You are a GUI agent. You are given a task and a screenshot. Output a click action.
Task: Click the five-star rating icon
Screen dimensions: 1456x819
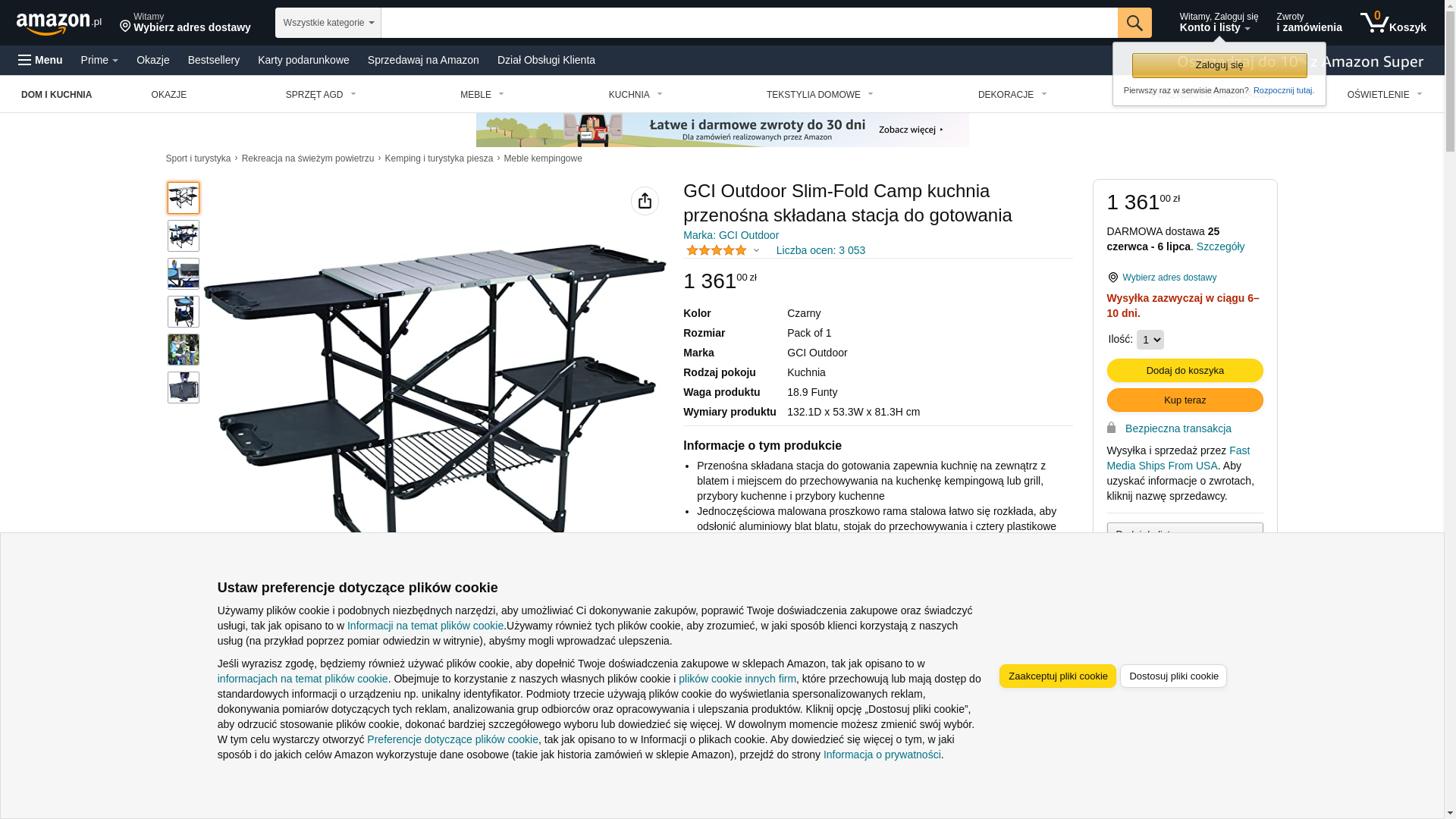[x=717, y=250]
